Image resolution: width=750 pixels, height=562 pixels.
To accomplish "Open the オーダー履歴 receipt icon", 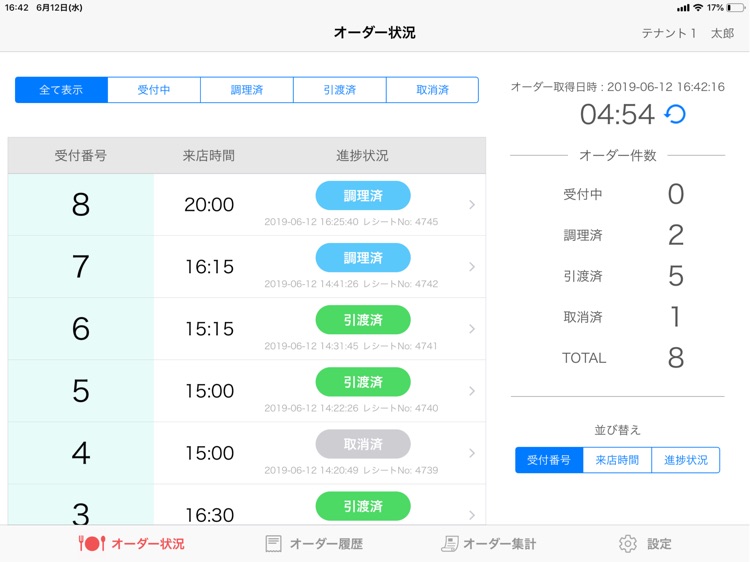I will pos(273,544).
